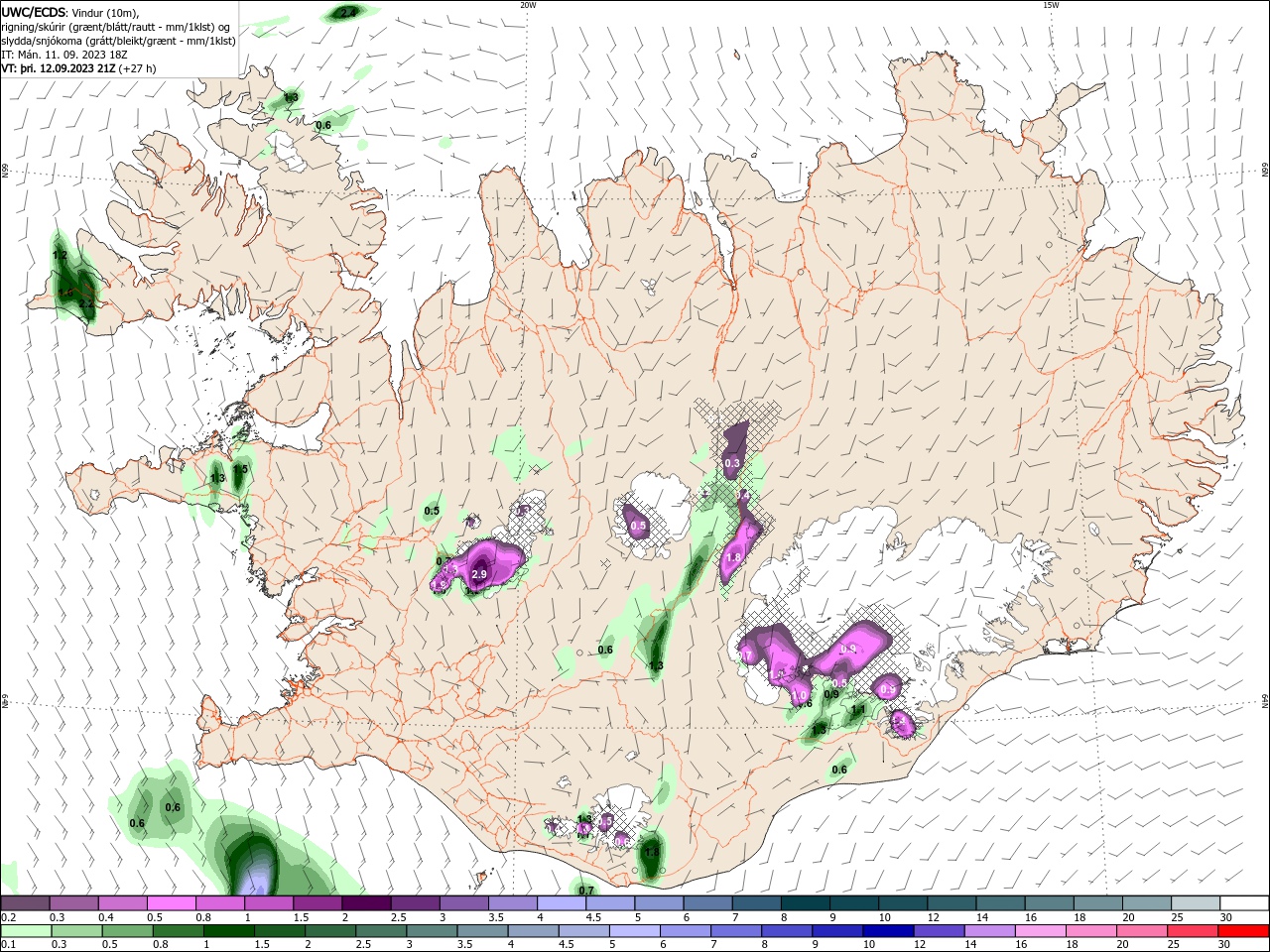Pick the pure red rain swatch at 30
Image resolution: width=1270 pixels, height=952 pixels.
click(1244, 931)
